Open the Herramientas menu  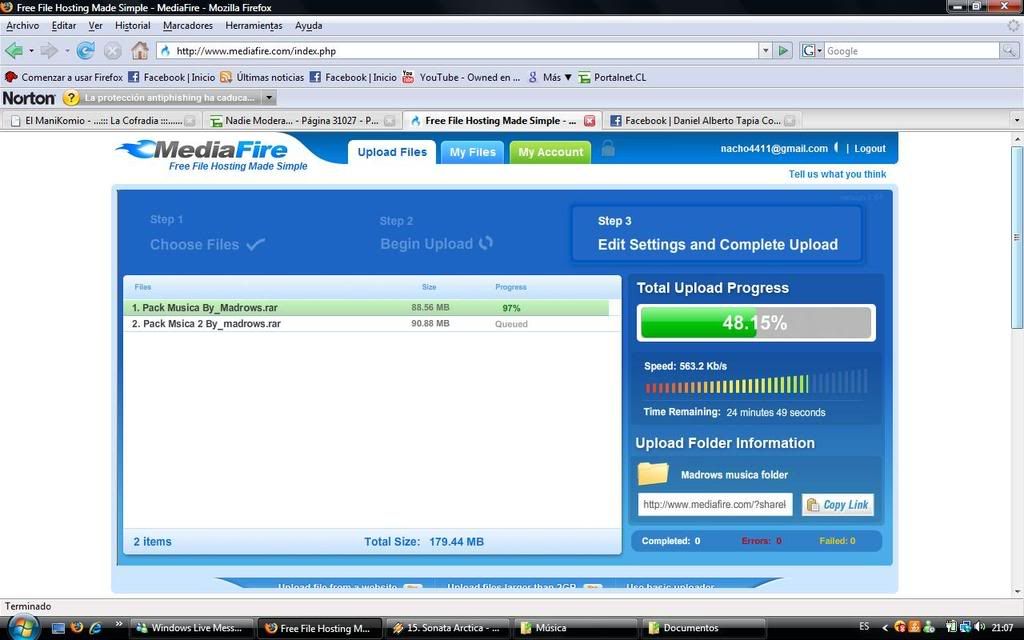[x=253, y=25]
